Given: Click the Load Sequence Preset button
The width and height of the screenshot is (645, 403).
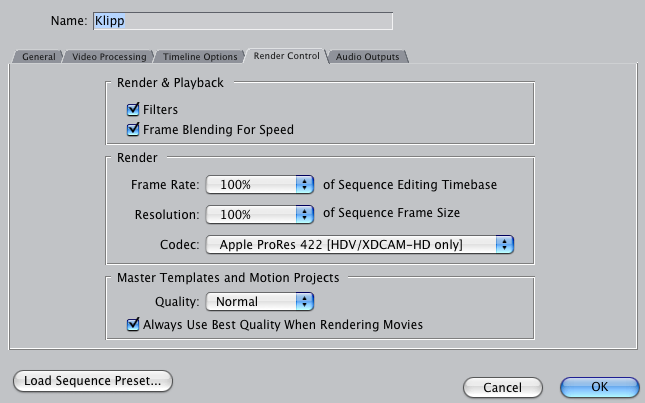Looking at the screenshot, I should (93, 381).
